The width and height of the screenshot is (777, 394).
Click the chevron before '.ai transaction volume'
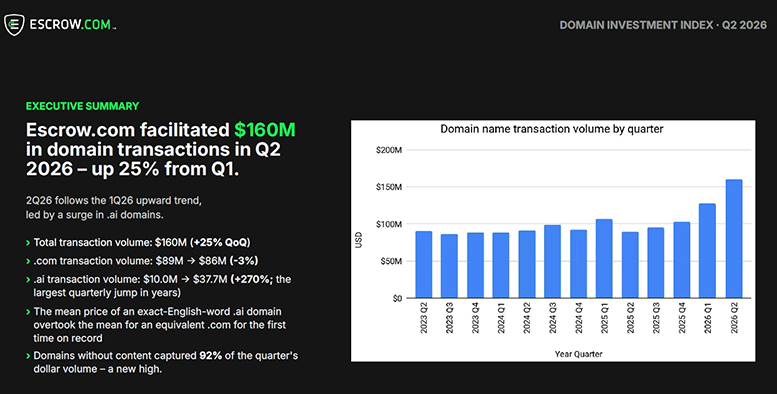(x=28, y=280)
